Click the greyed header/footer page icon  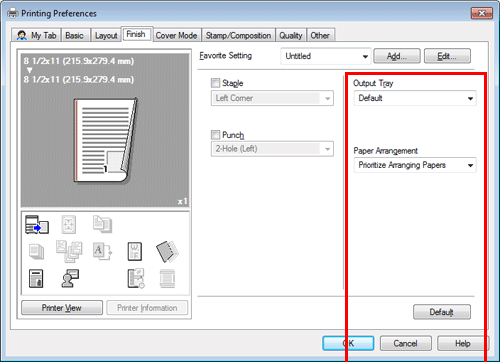click(x=167, y=279)
